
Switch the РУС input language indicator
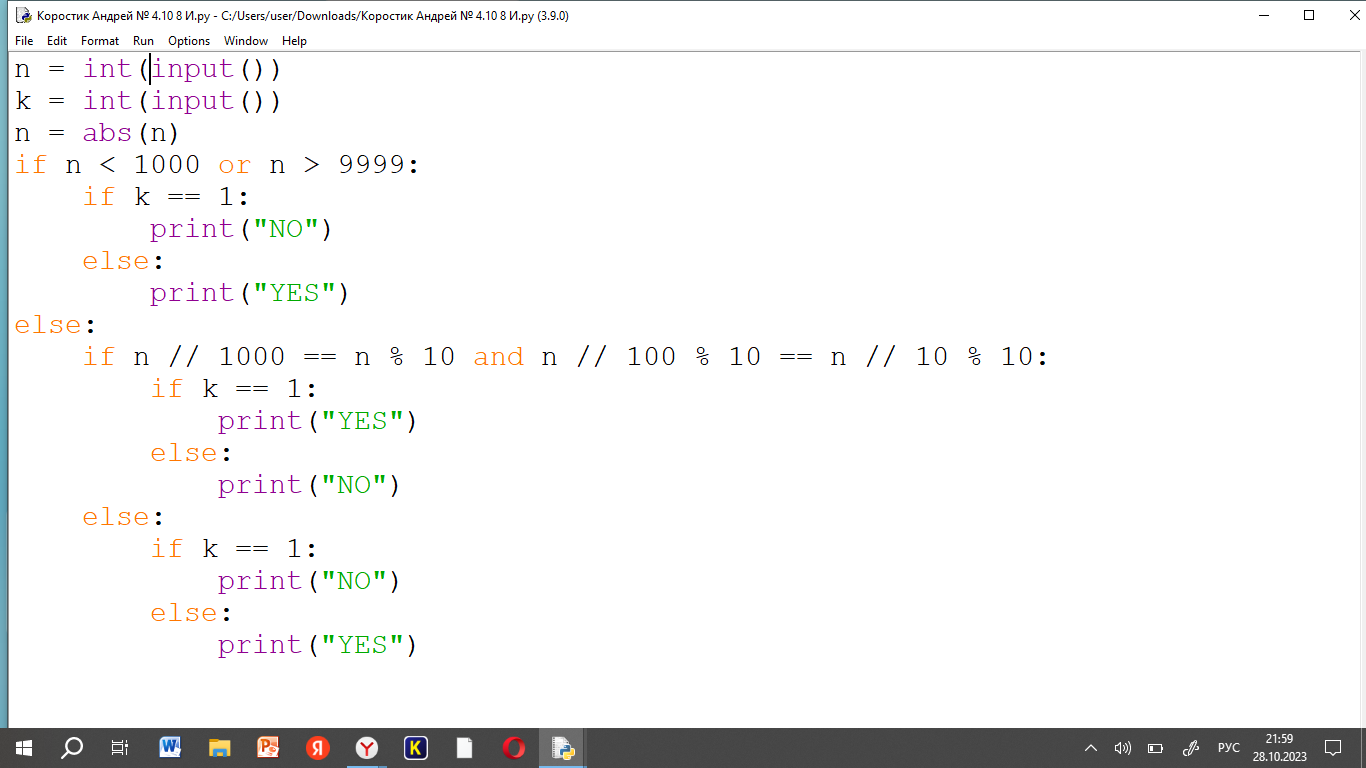1228,747
